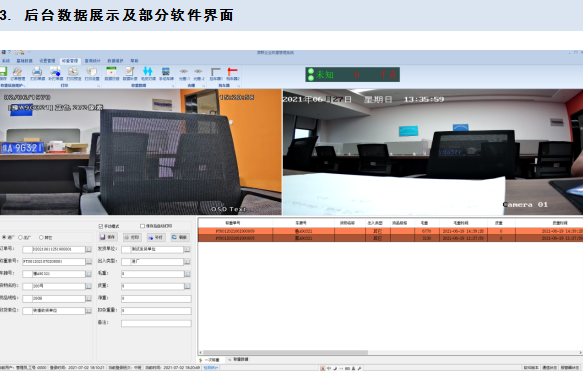This screenshot has width=583, height=371.
Task: Click the first printer icon in ribbon
Action: click(x=37, y=72)
